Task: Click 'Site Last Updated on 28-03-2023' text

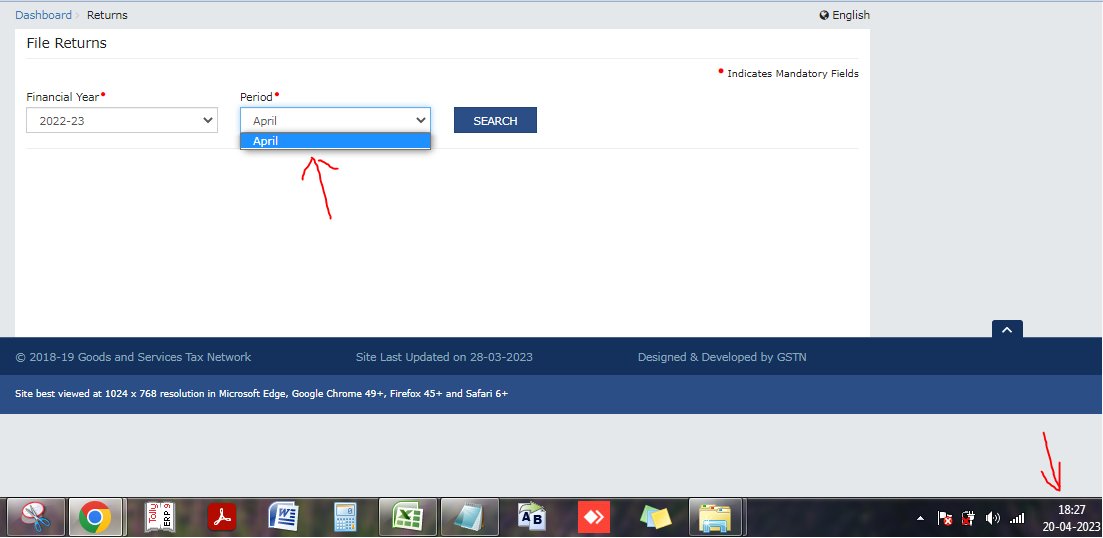Action: coord(445,357)
